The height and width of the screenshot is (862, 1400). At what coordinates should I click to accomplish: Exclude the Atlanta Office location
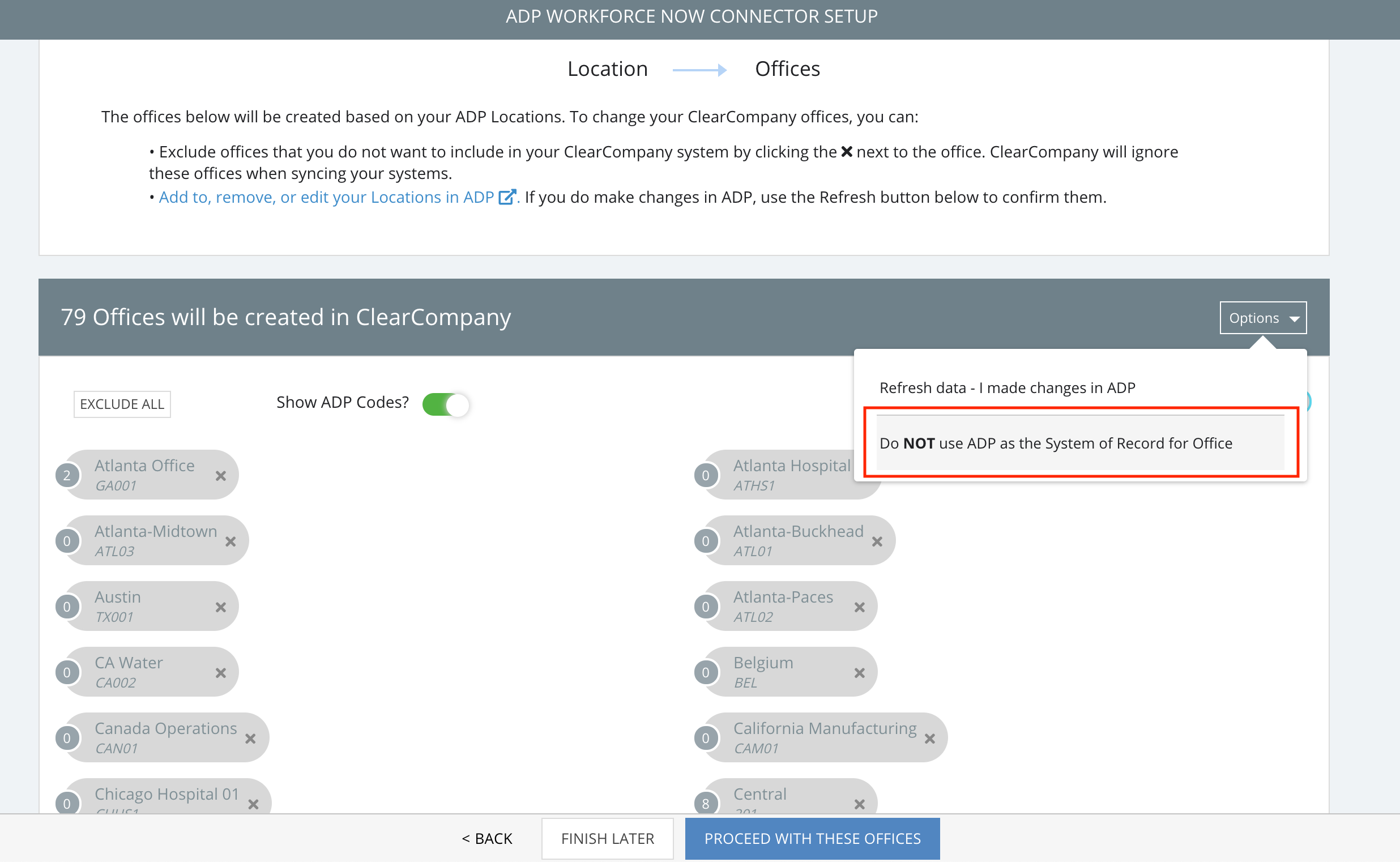221,476
